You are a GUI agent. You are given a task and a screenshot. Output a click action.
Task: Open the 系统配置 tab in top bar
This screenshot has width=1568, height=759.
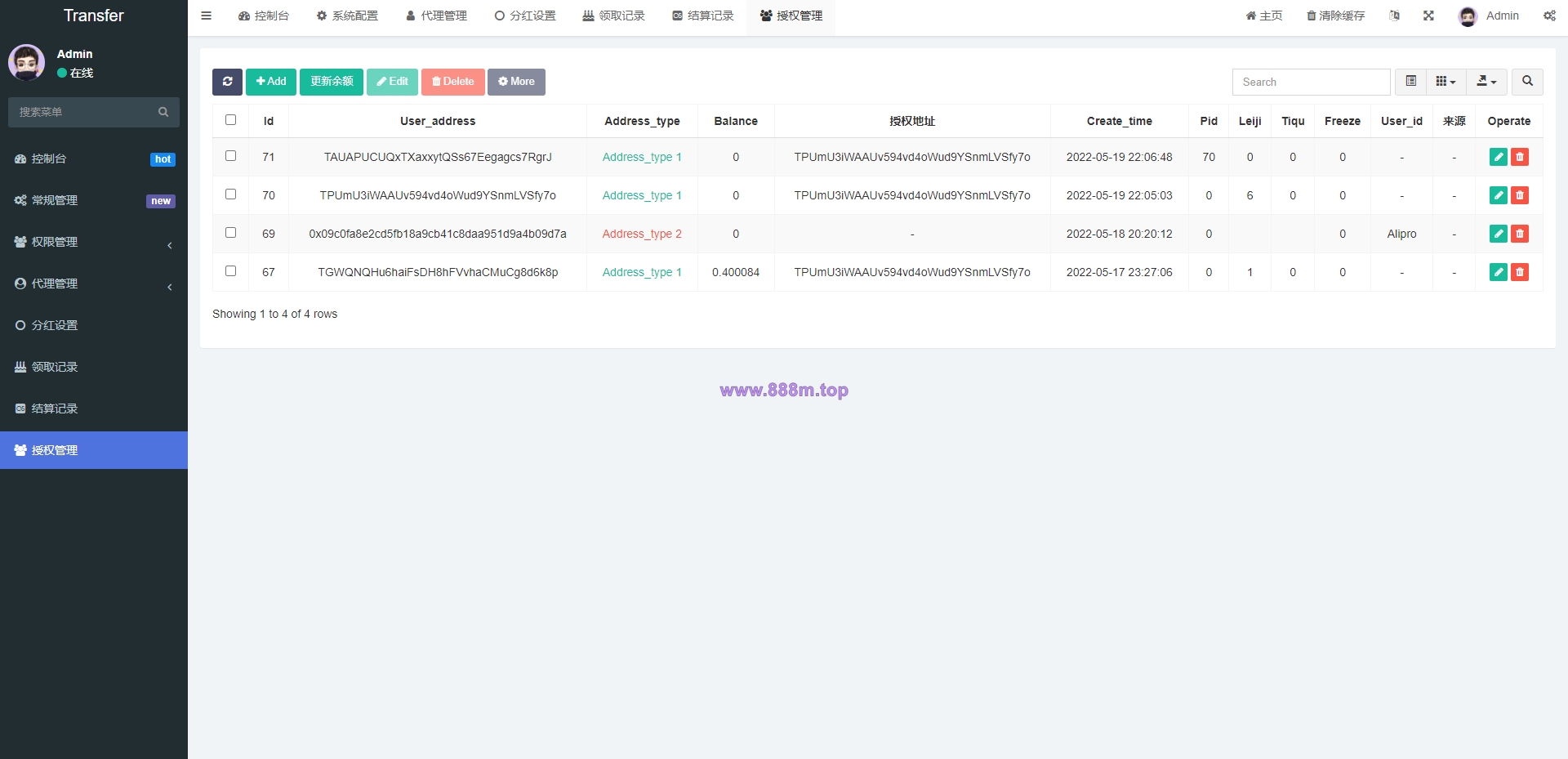click(347, 16)
